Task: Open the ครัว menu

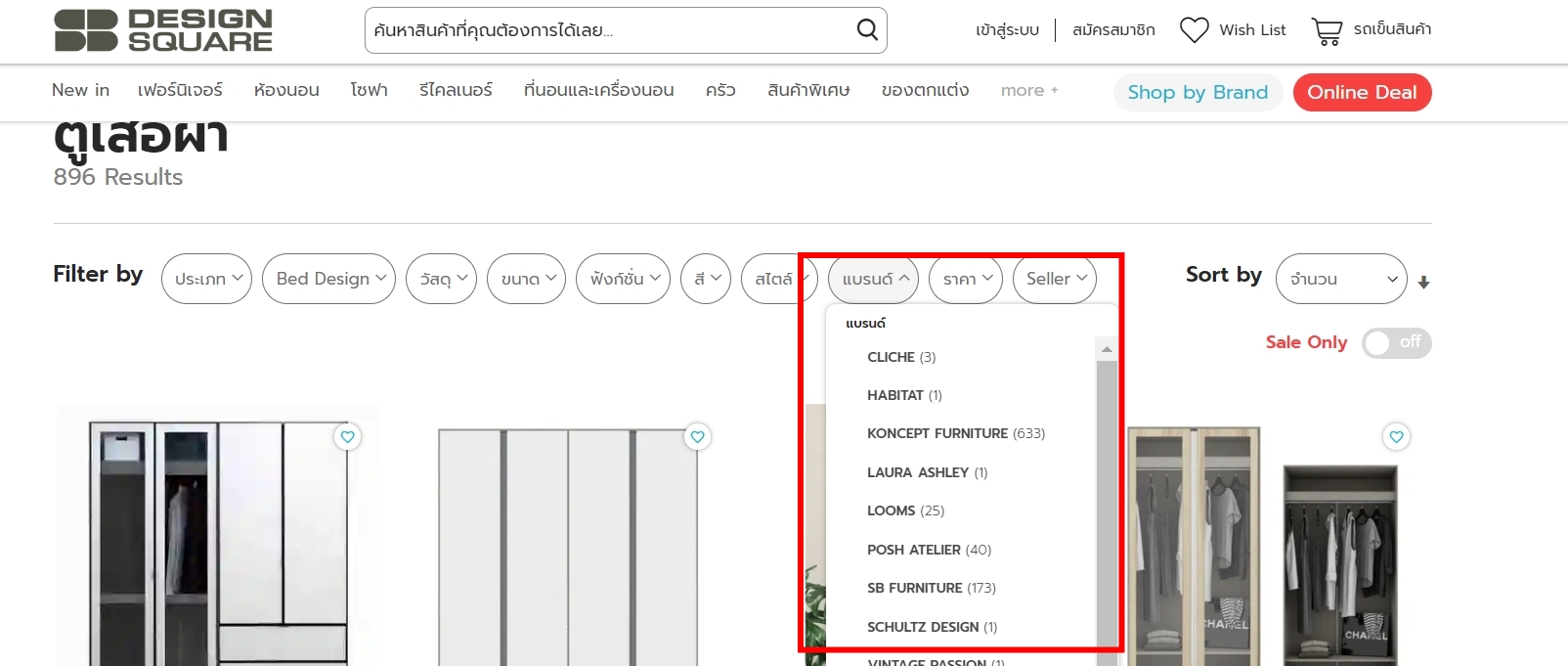Action: pyautogui.click(x=720, y=90)
